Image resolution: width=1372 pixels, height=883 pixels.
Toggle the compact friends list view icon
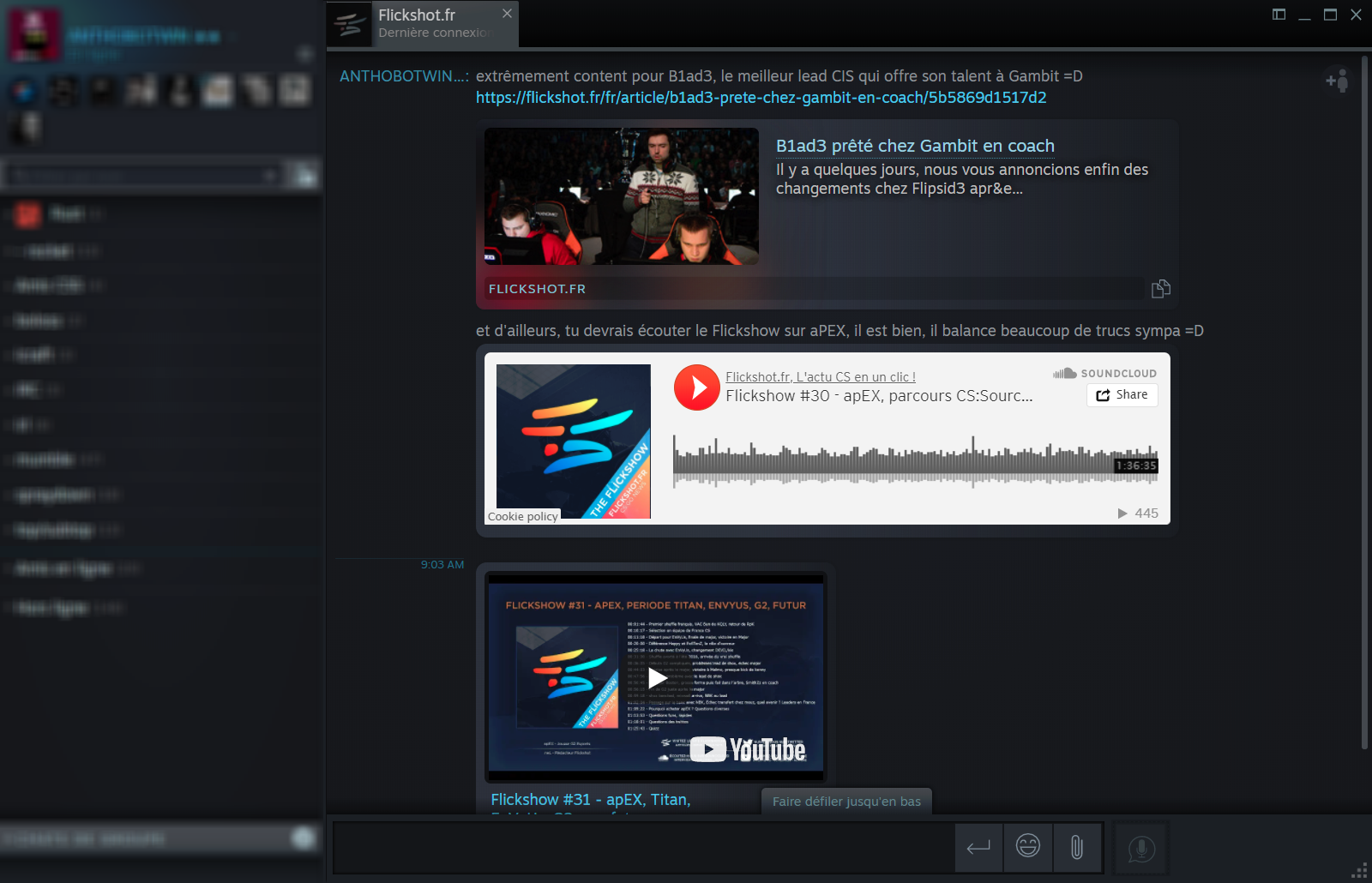pyautogui.click(x=1279, y=14)
